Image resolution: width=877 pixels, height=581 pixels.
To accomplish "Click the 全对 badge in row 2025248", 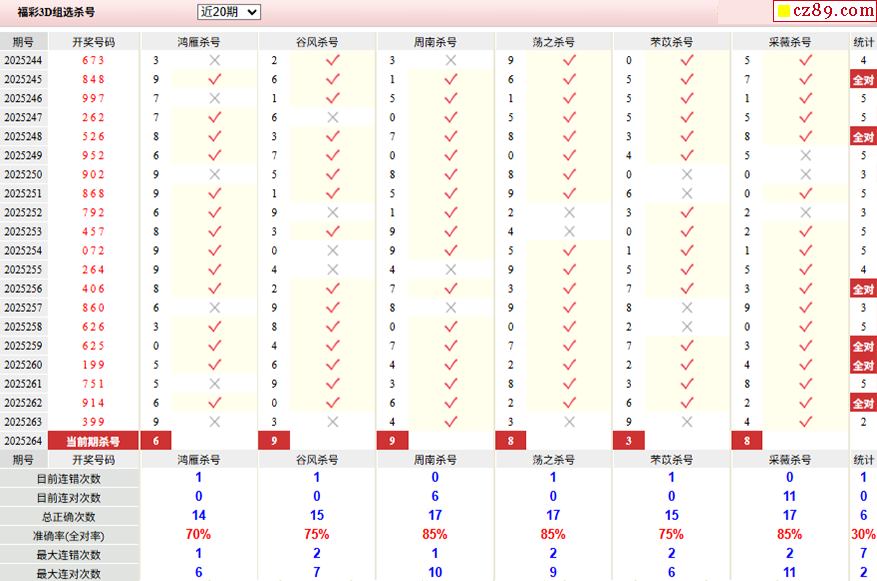I will click(x=863, y=136).
